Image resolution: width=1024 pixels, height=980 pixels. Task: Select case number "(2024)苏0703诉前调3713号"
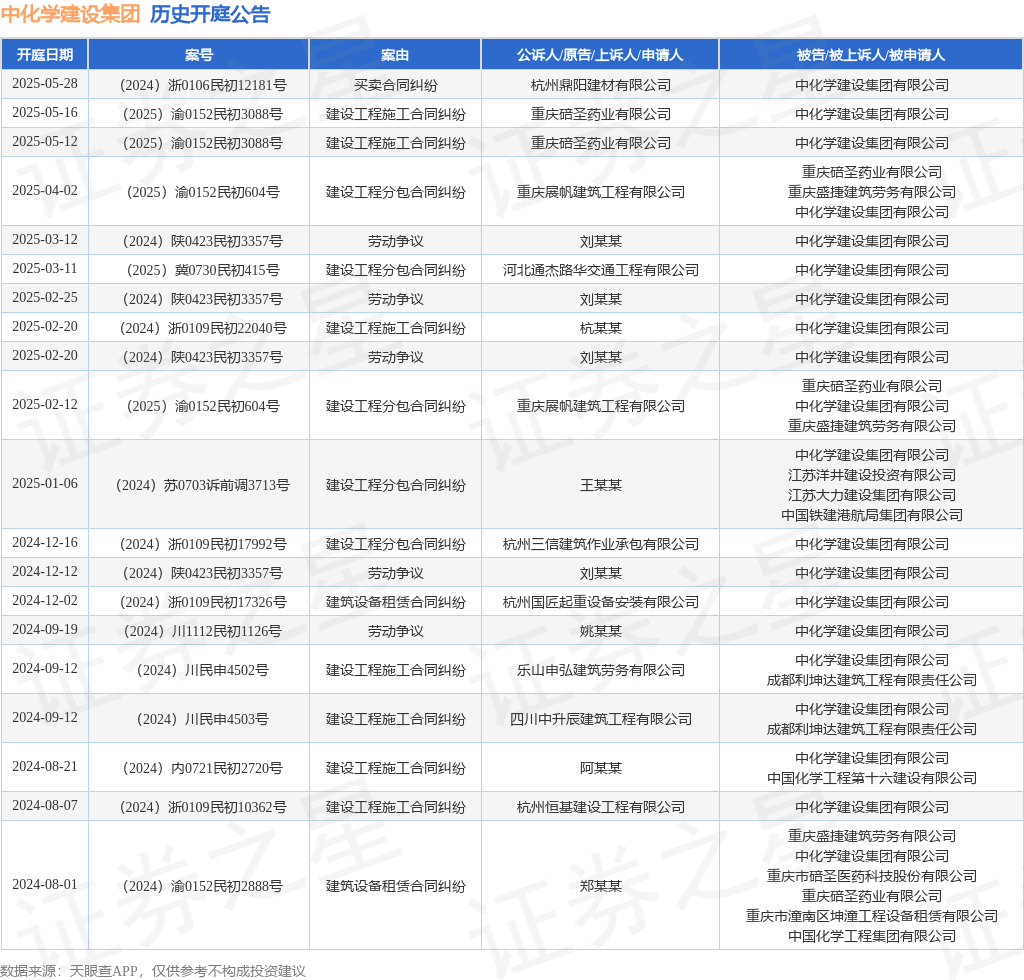click(x=202, y=485)
